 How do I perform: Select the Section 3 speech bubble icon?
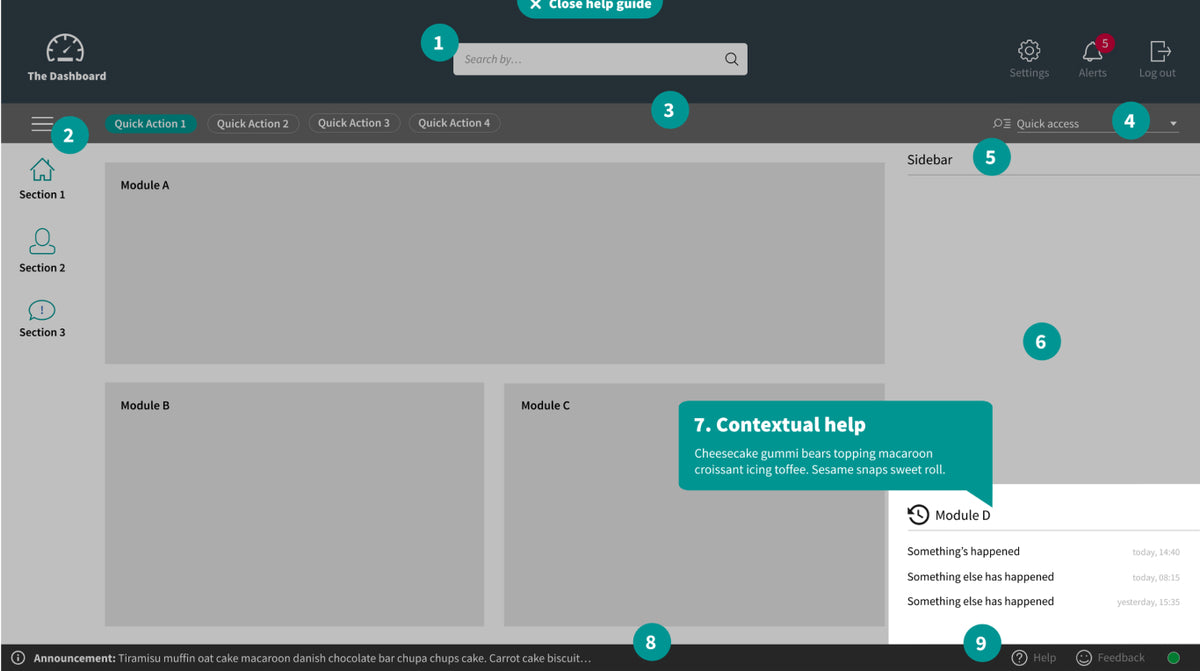pyautogui.click(x=41, y=310)
